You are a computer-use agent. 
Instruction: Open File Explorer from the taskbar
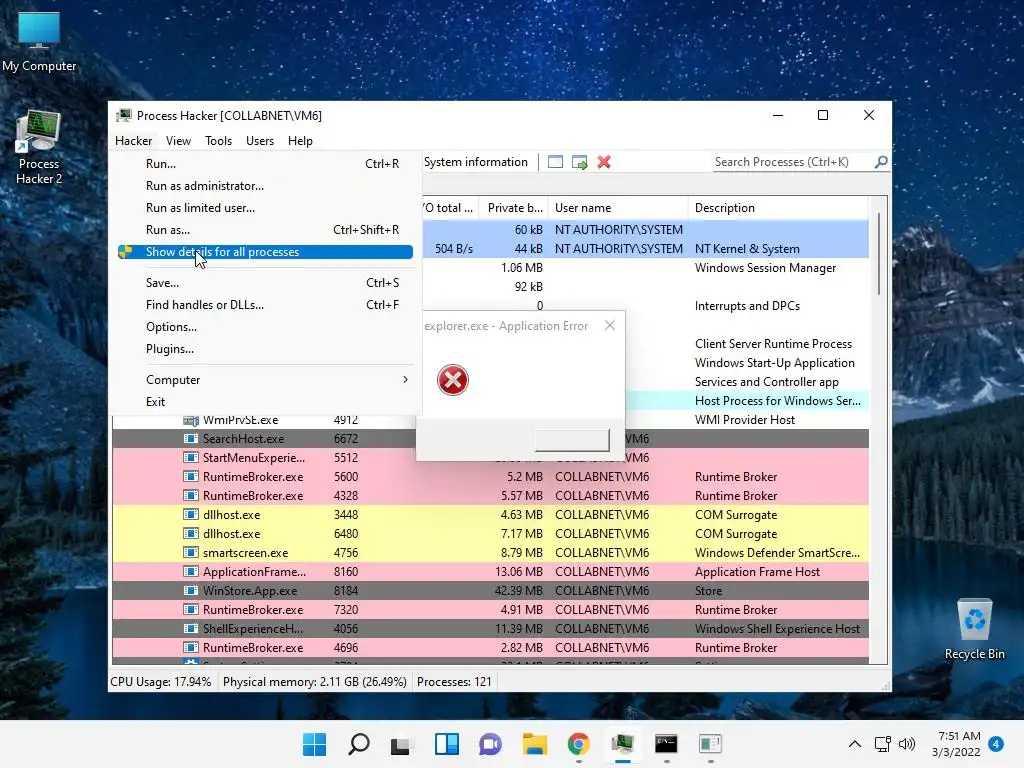(534, 744)
